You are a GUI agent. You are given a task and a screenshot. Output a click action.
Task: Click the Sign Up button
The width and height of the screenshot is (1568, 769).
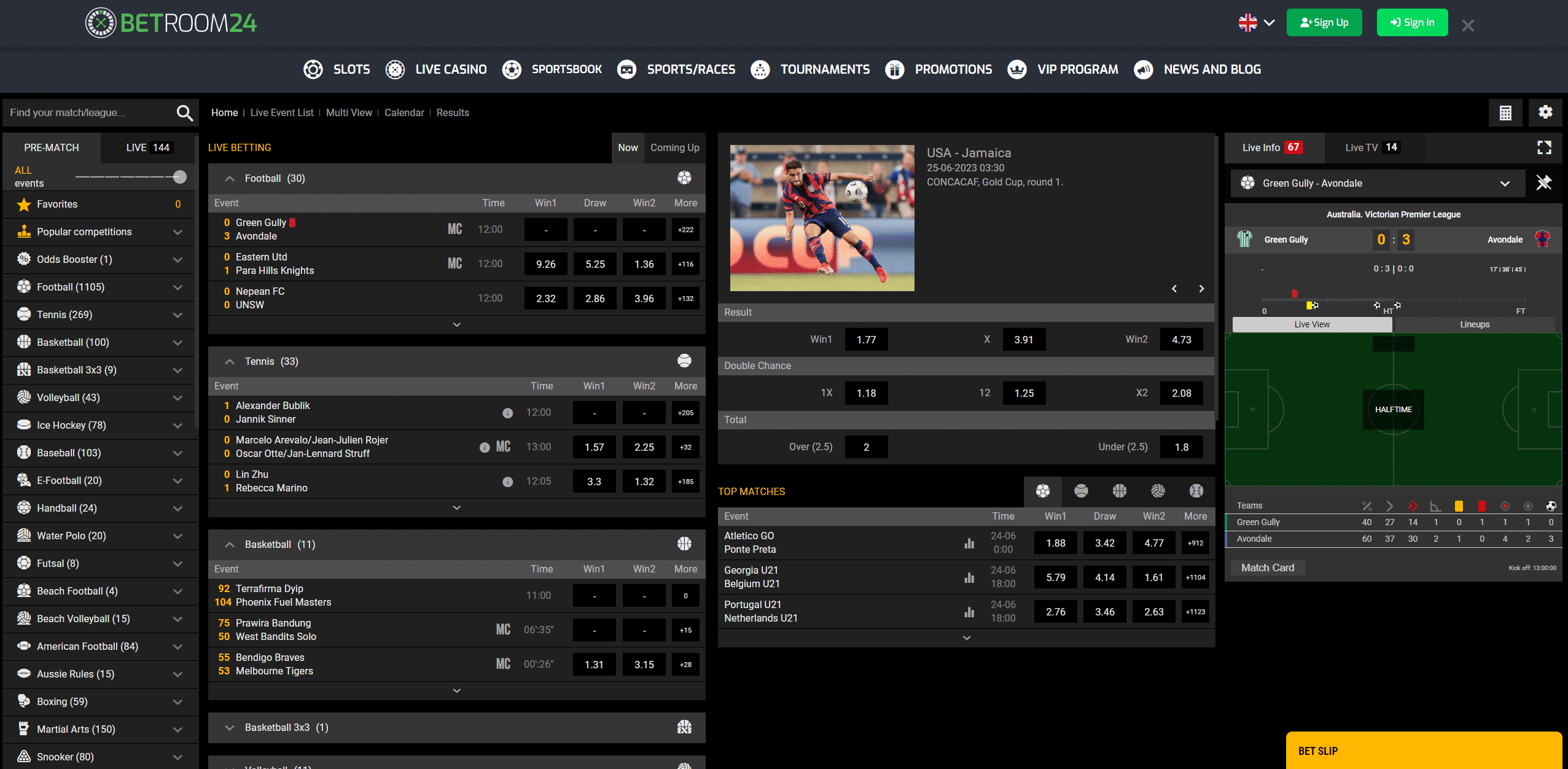point(1324,23)
